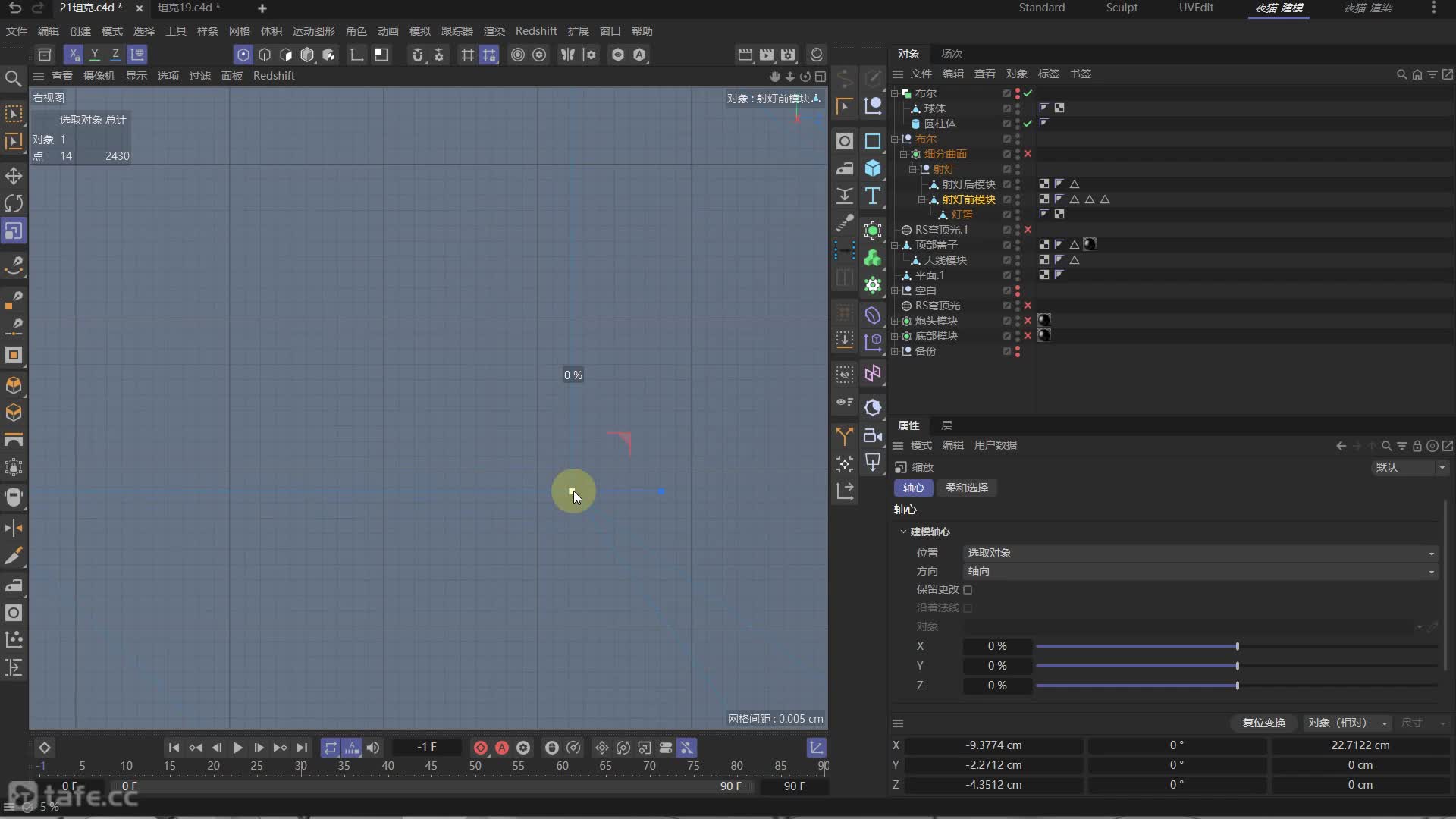Toggle the green check on 圆柱体
Image resolution: width=1456 pixels, height=819 pixels.
click(x=1028, y=124)
